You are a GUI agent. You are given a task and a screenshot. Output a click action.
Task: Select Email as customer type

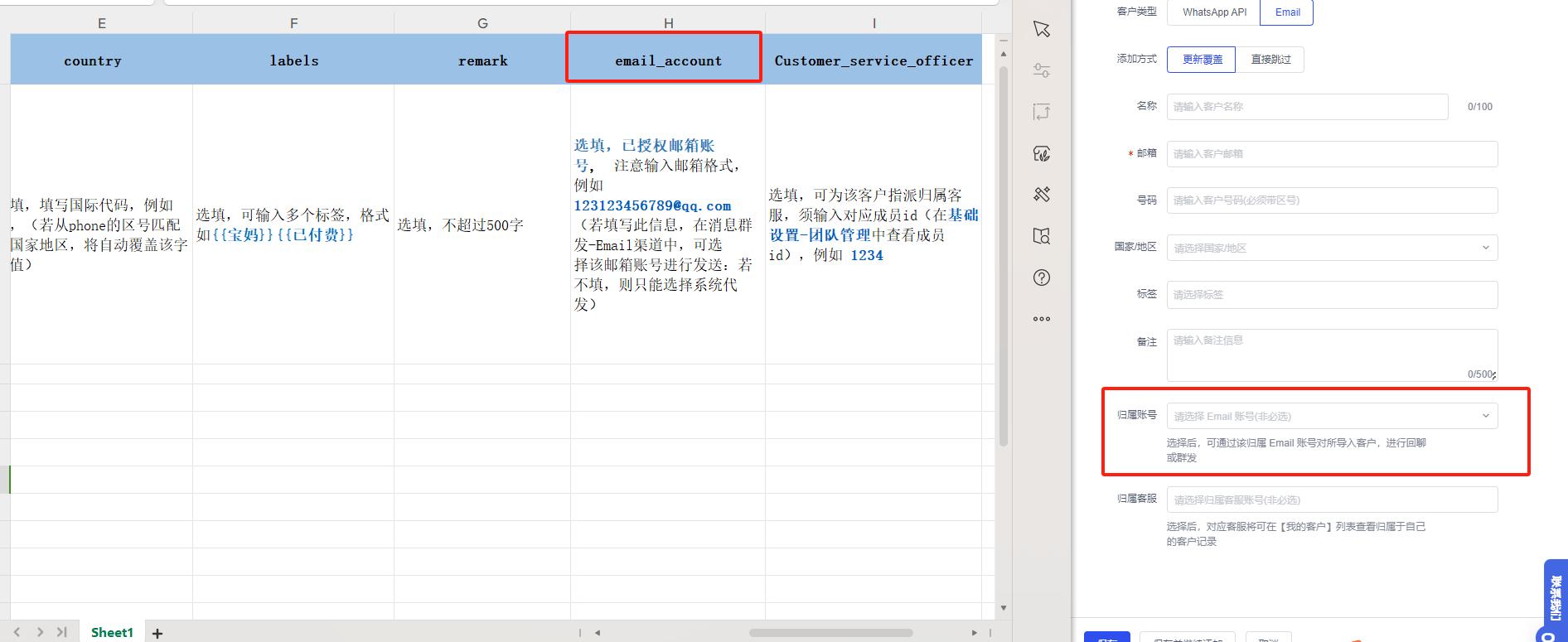(x=1287, y=12)
